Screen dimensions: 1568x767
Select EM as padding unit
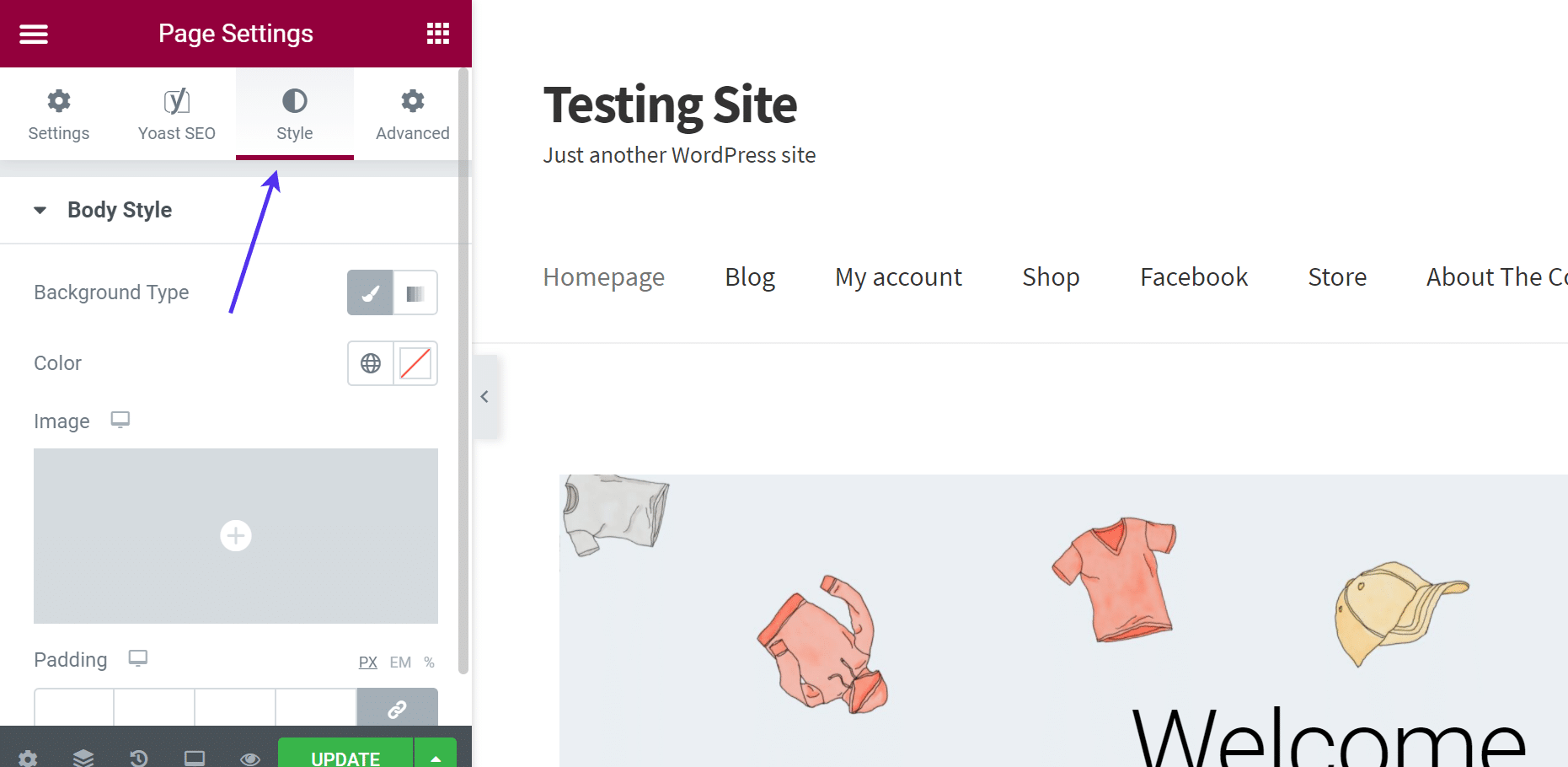point(400,662)
